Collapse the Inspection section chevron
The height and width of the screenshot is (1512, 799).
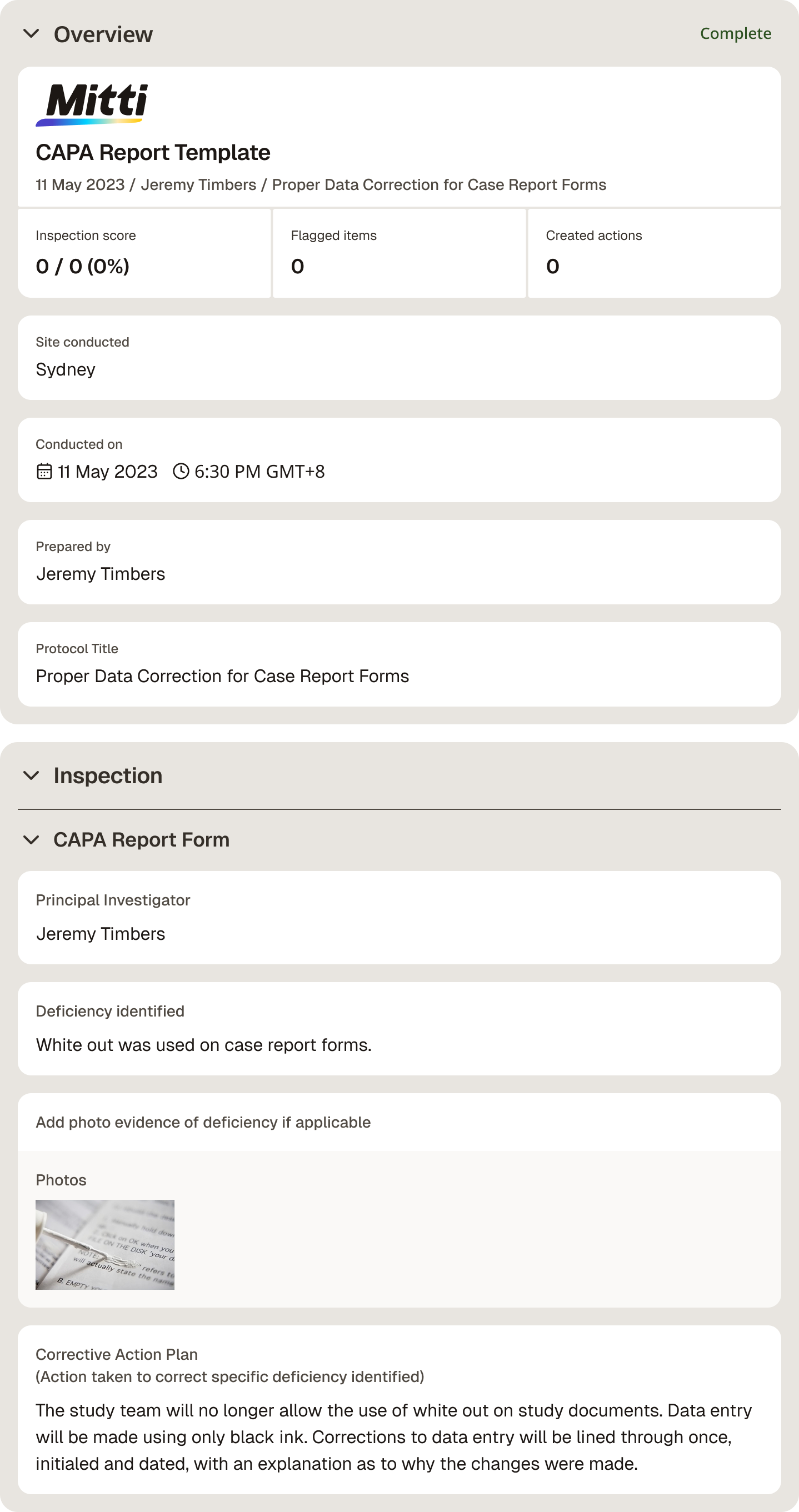point(31,775)
